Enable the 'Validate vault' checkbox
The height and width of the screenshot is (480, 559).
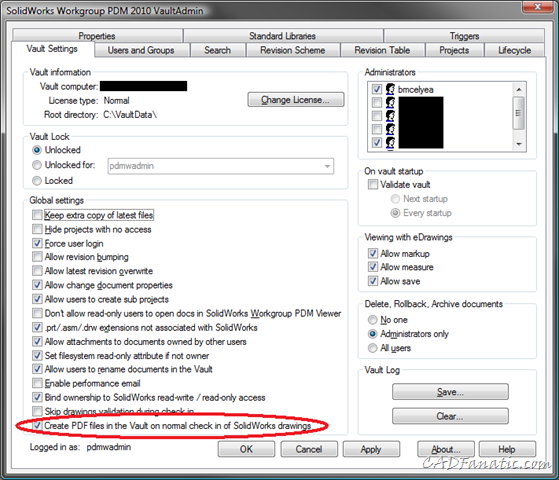(373, 184)
